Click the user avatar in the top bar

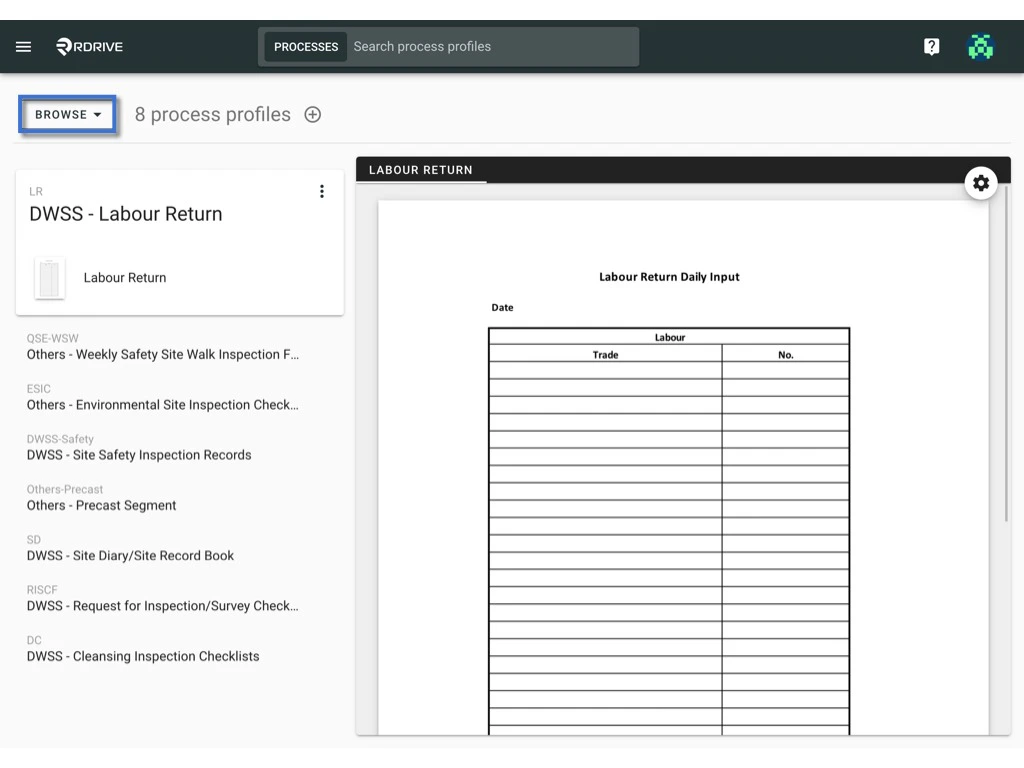coord(981,46)
